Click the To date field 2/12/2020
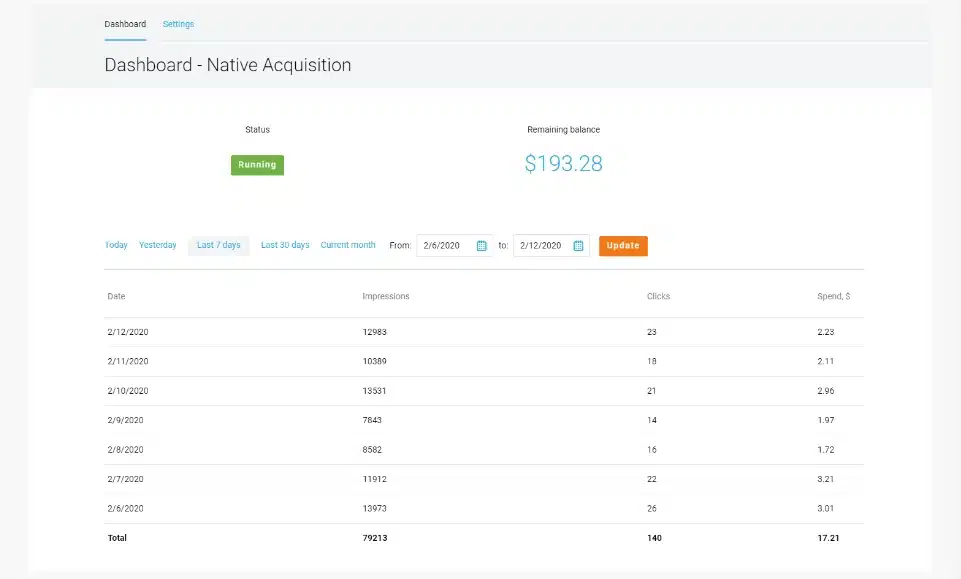The width and height of the screenshot is (961, 579). pos(541,246)
